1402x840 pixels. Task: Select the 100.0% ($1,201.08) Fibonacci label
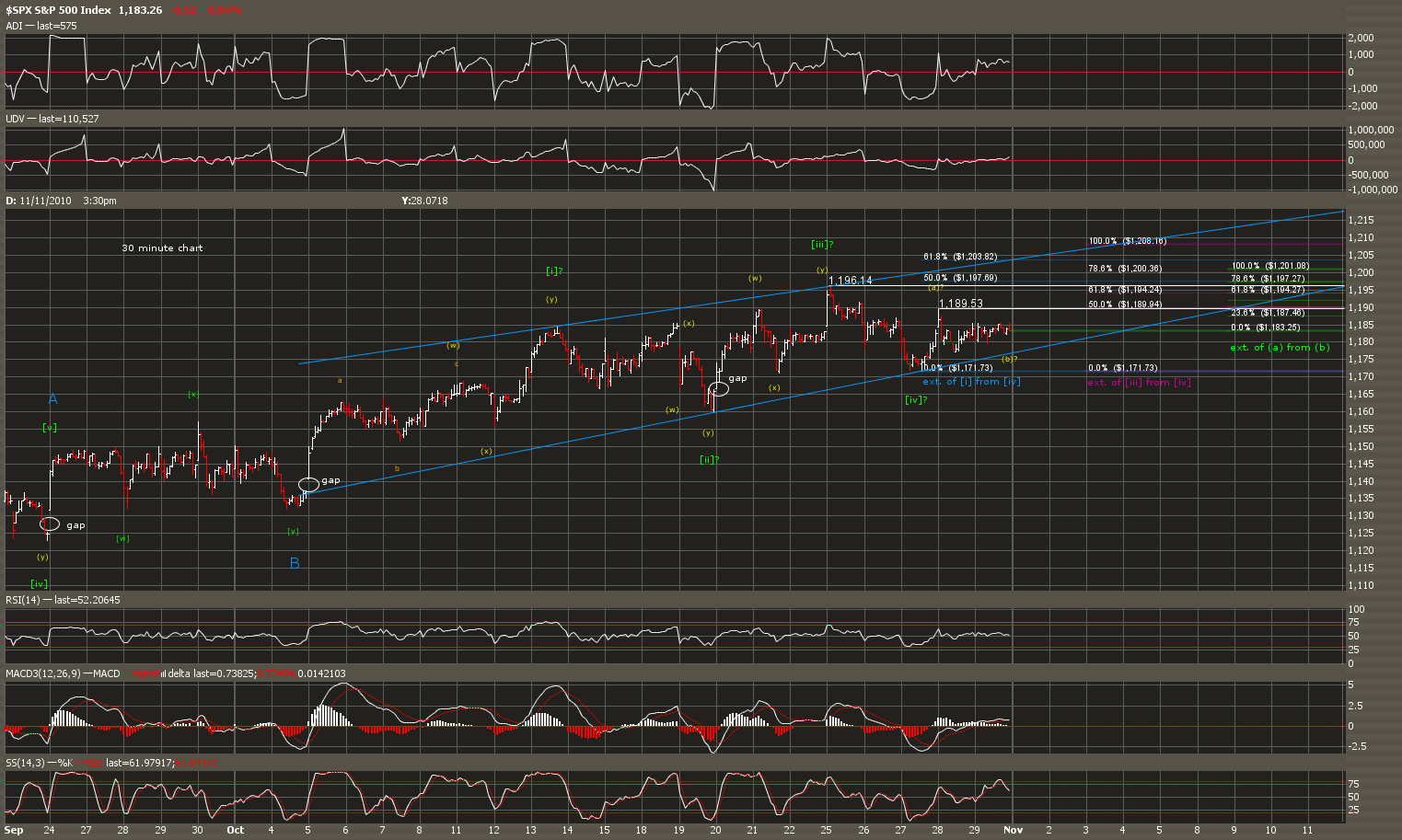[1270, 266]
